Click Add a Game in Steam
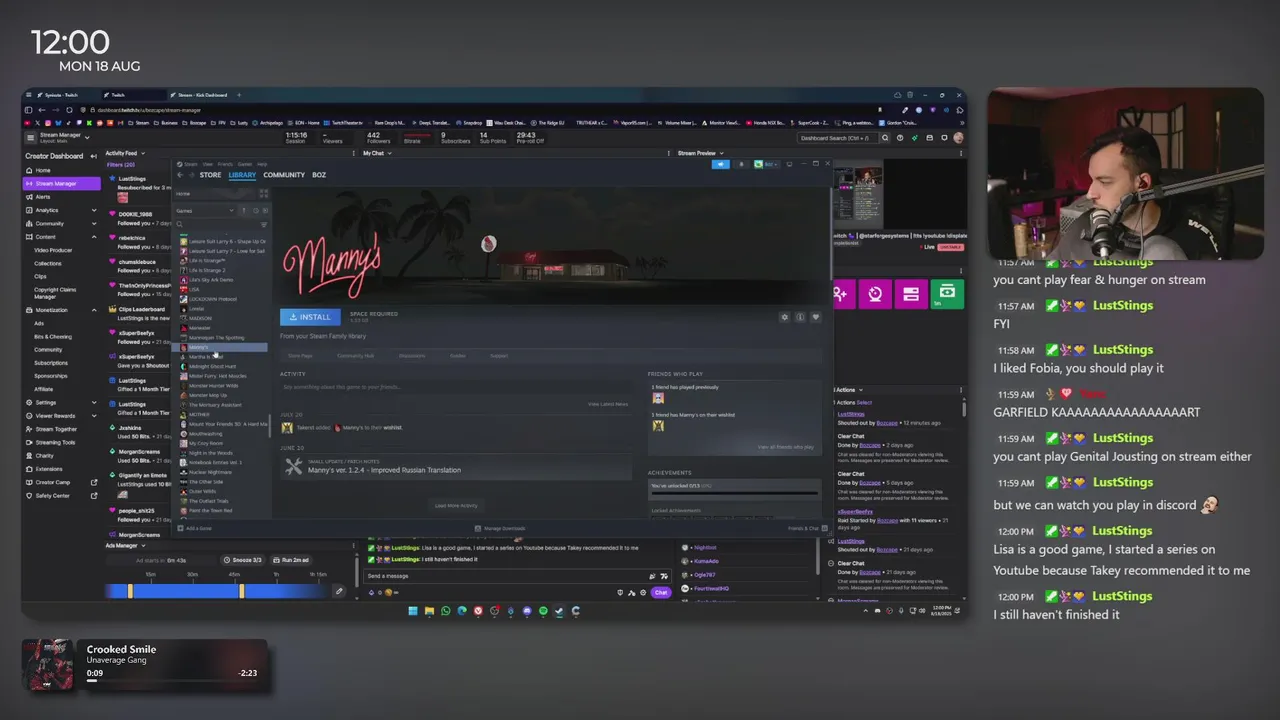The width and height of the screenshot is (1280, 720). coord(195,528)
